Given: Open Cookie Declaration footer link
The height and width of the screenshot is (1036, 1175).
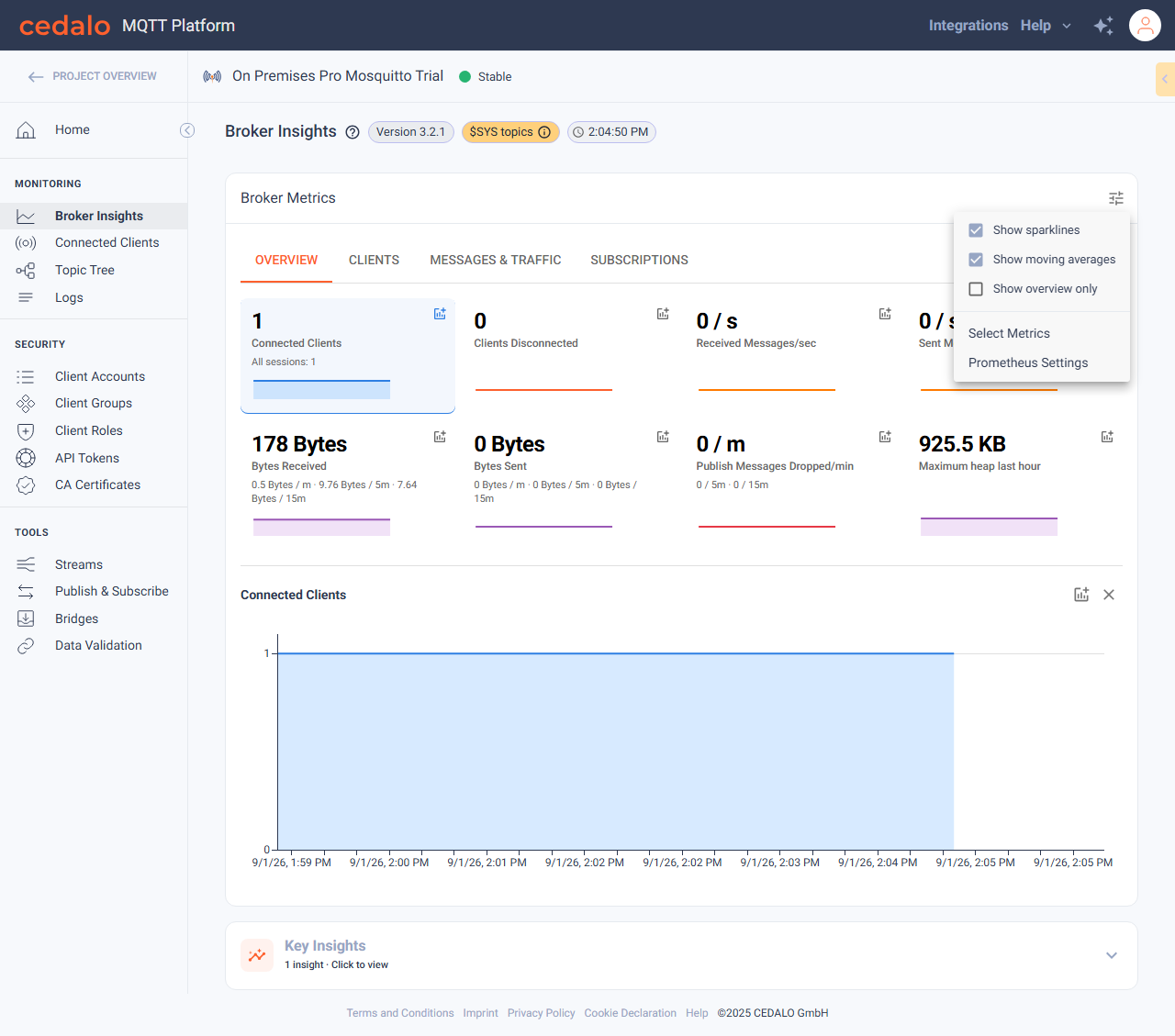Looking at the screenshot, I should coord(630,1013).
